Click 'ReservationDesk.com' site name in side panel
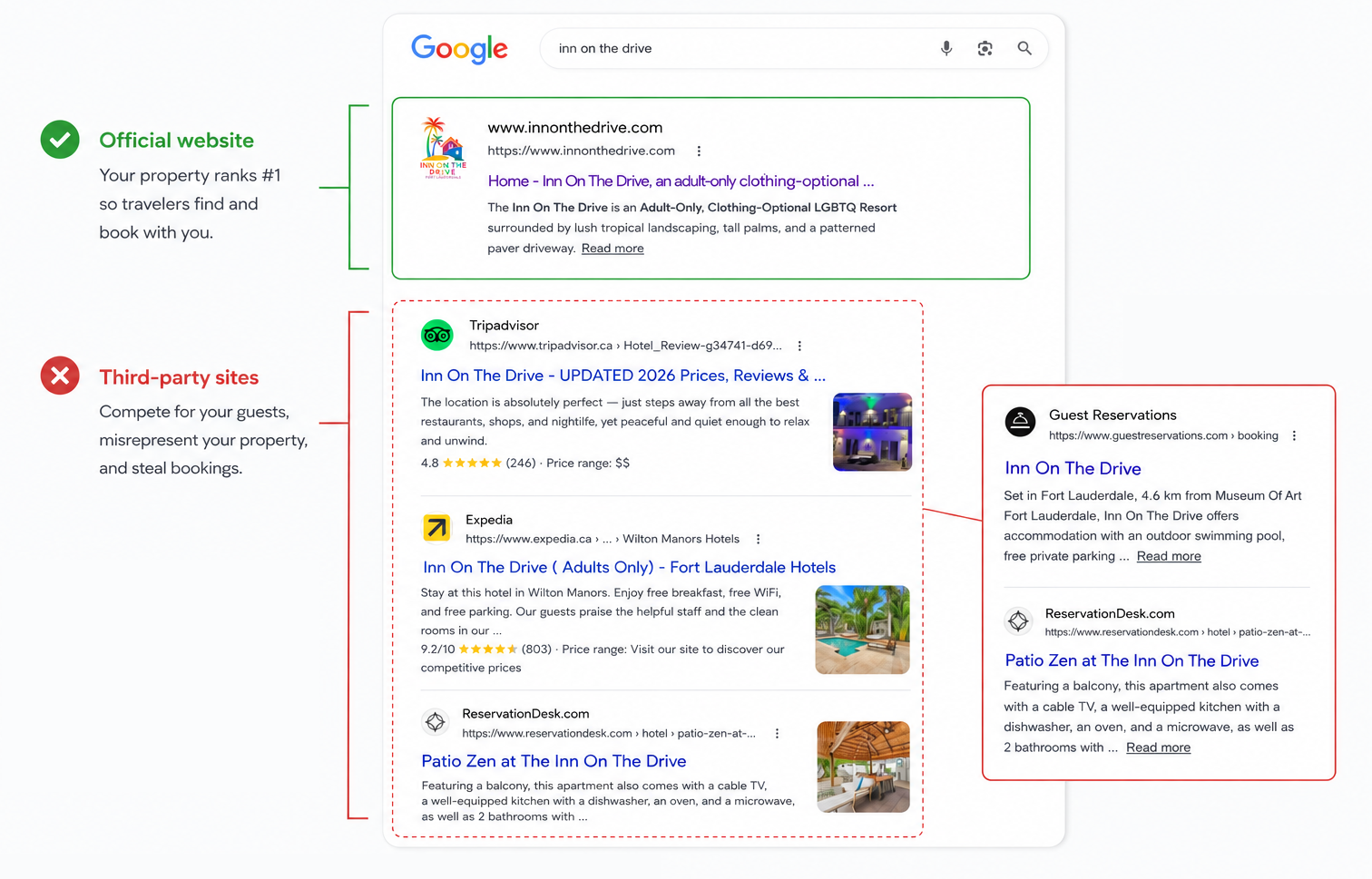 point(1110,614)
